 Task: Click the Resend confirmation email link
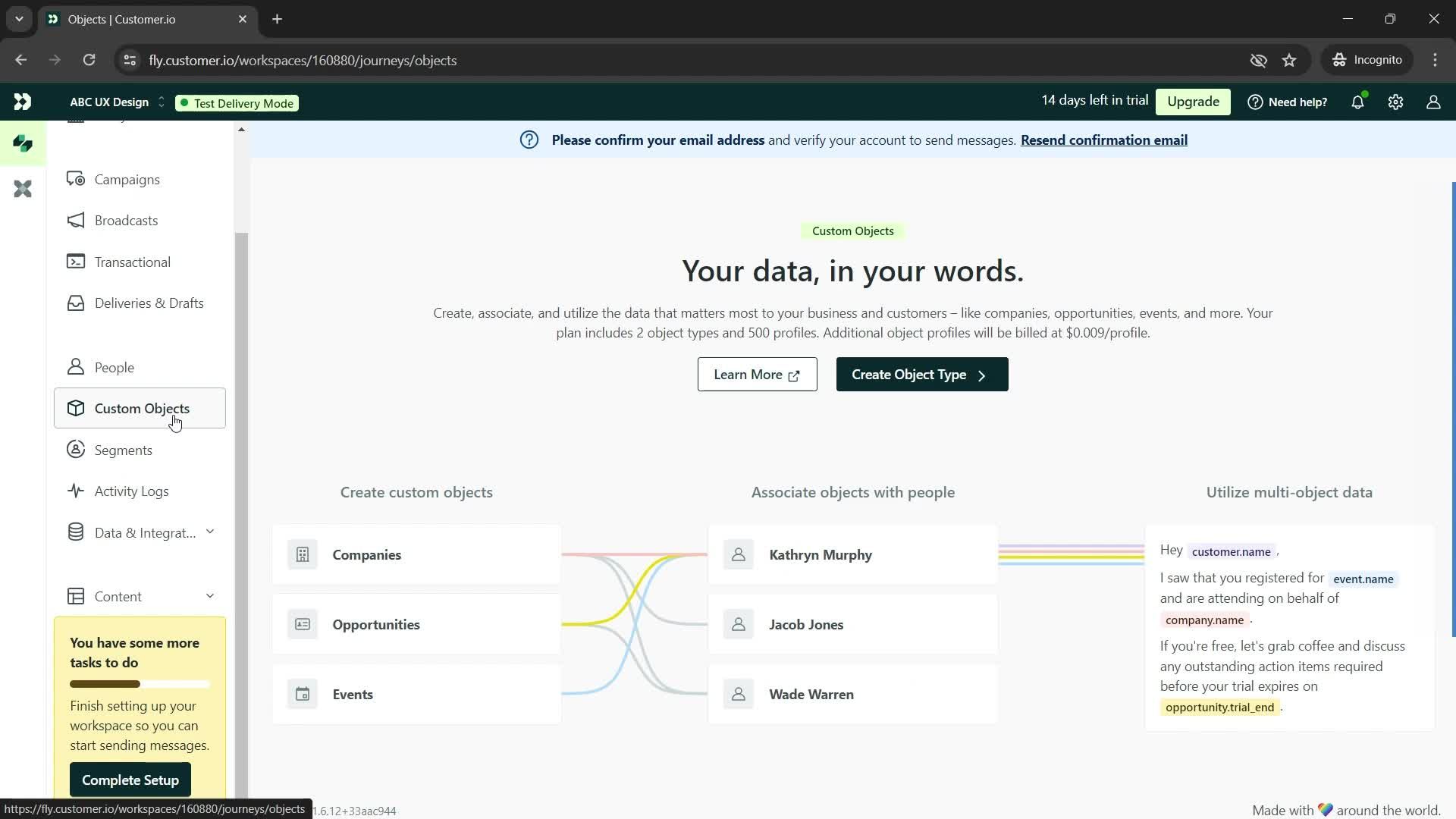tap(1104, 140)
